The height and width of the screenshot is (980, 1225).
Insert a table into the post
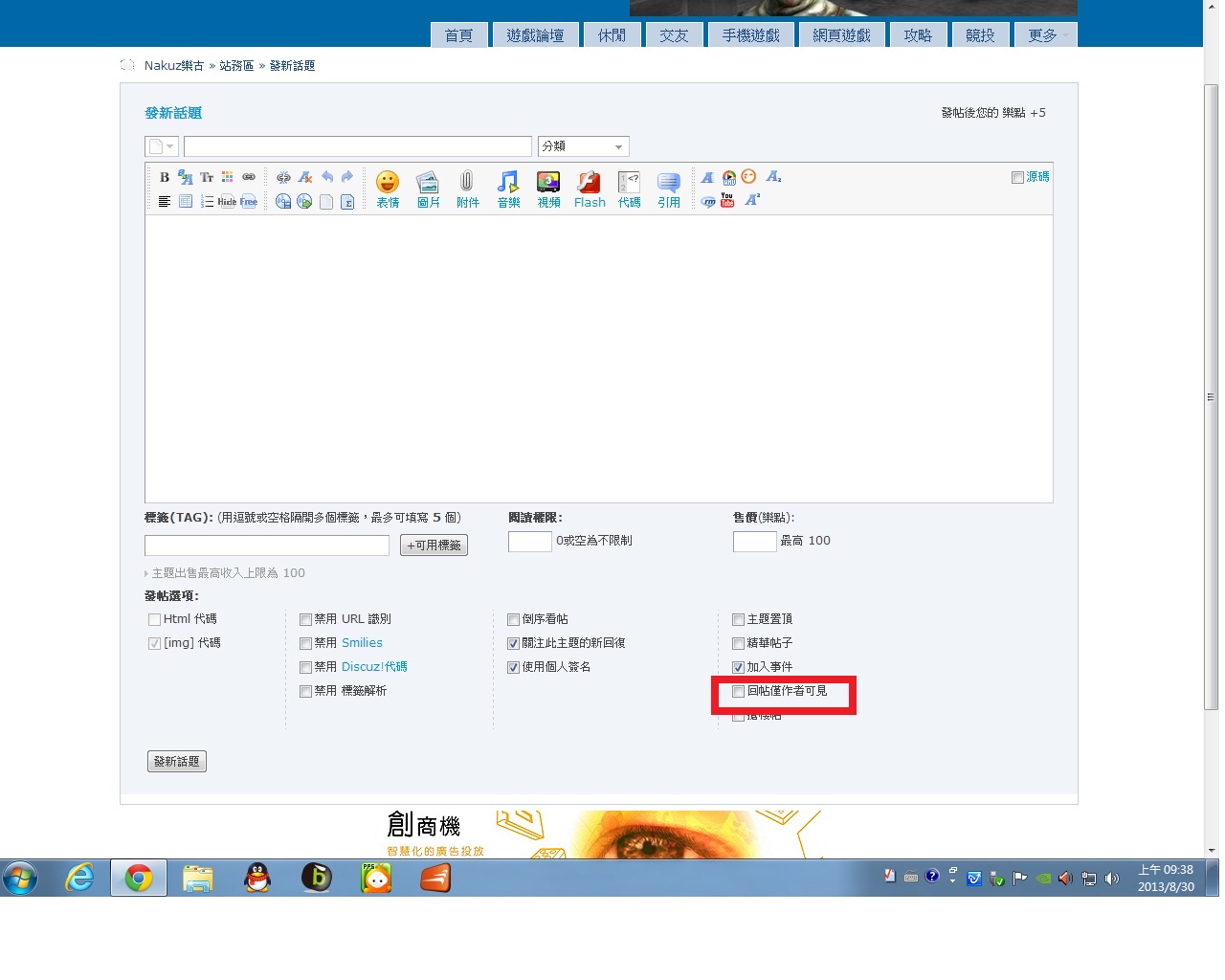pyautogui.click(x=186, y=201)
